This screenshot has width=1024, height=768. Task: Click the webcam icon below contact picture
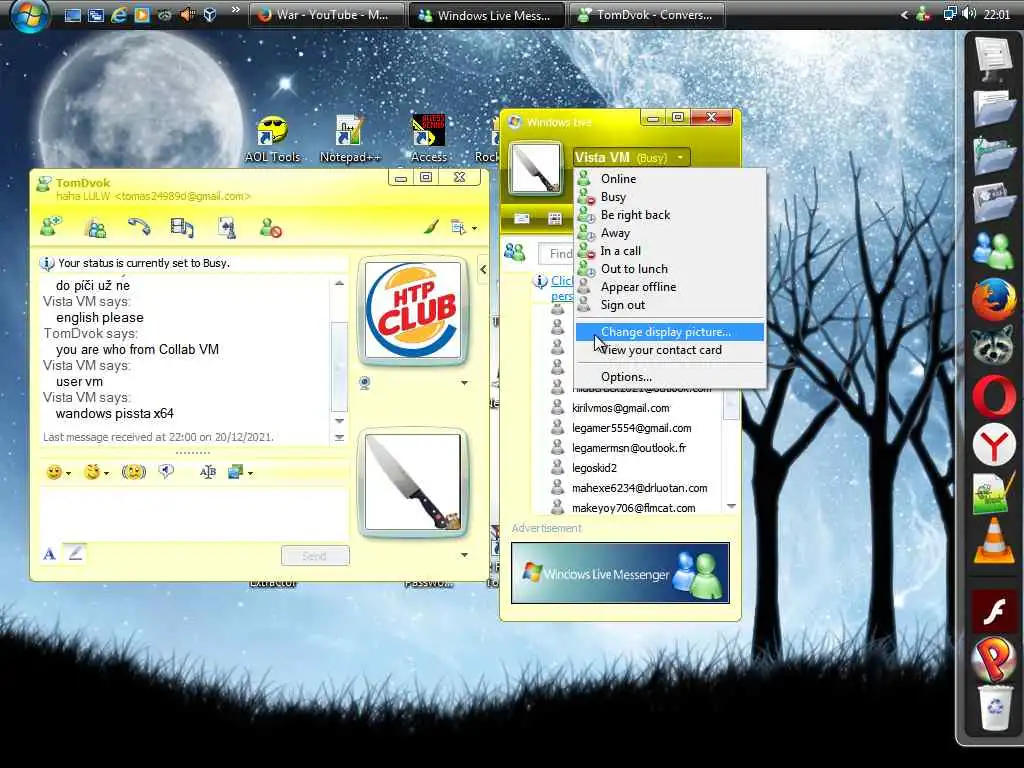(x=365, y=383)
